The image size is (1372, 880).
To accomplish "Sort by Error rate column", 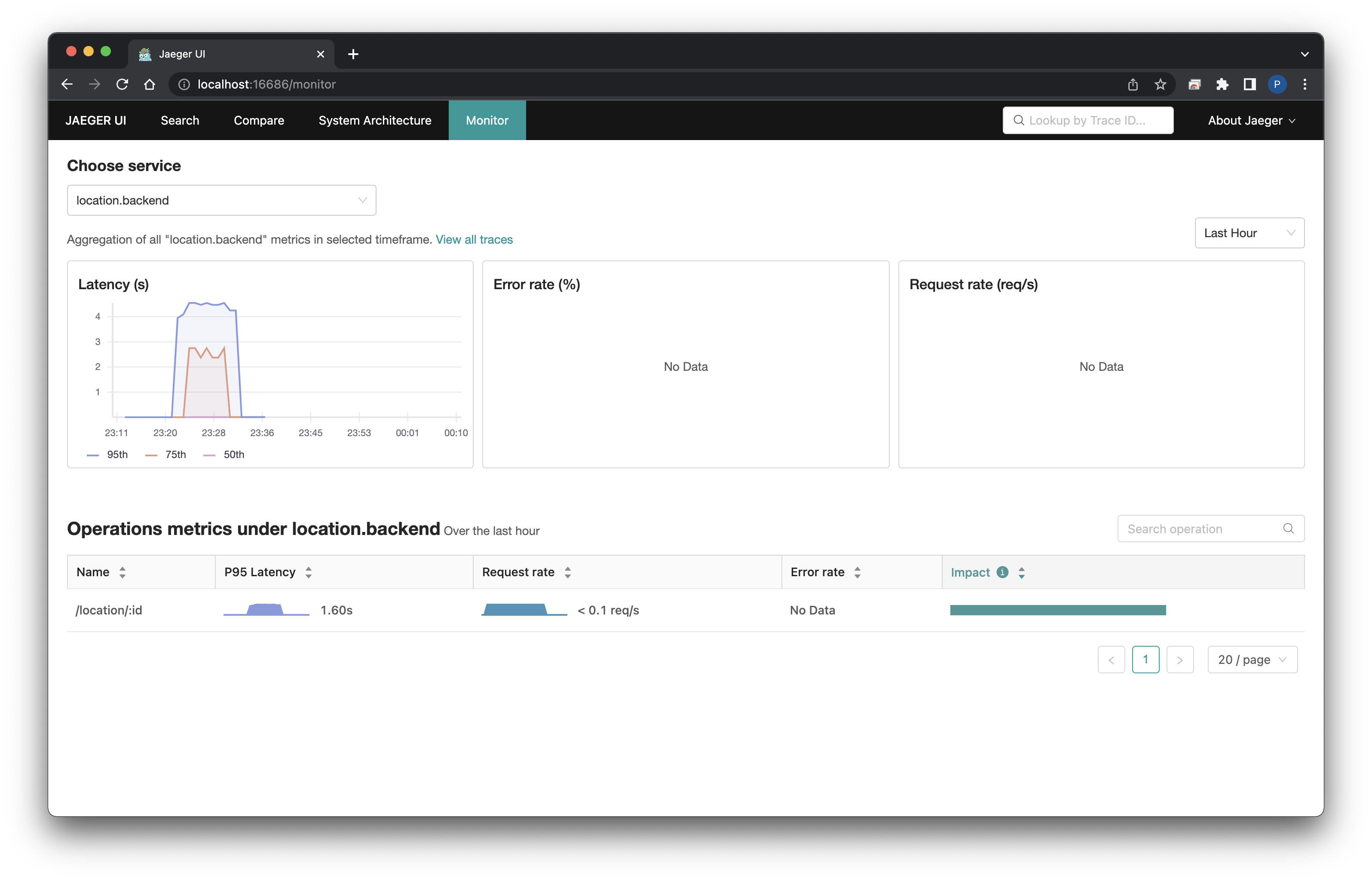I will pos(857,572).
